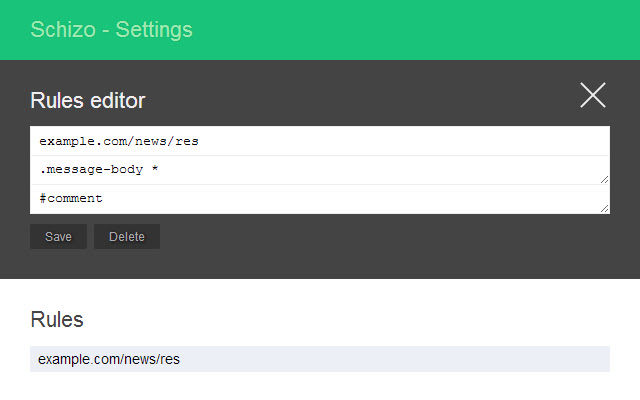Click the blank area below the Rules list
This screenshot has width=640, height=400.
pyautogui.click(x=320, y=387)
